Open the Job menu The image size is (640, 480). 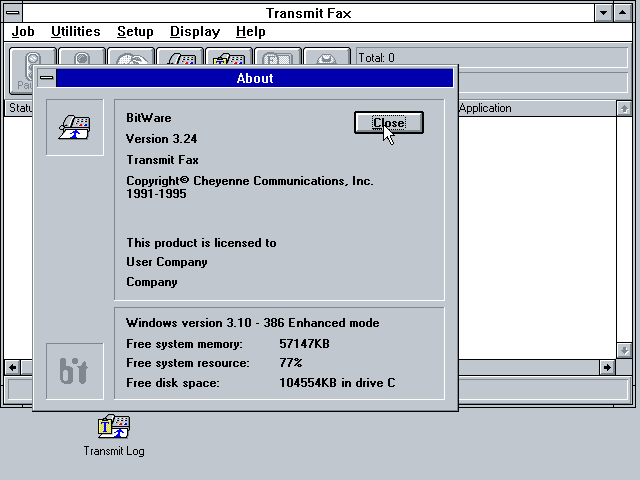point(23,31)
